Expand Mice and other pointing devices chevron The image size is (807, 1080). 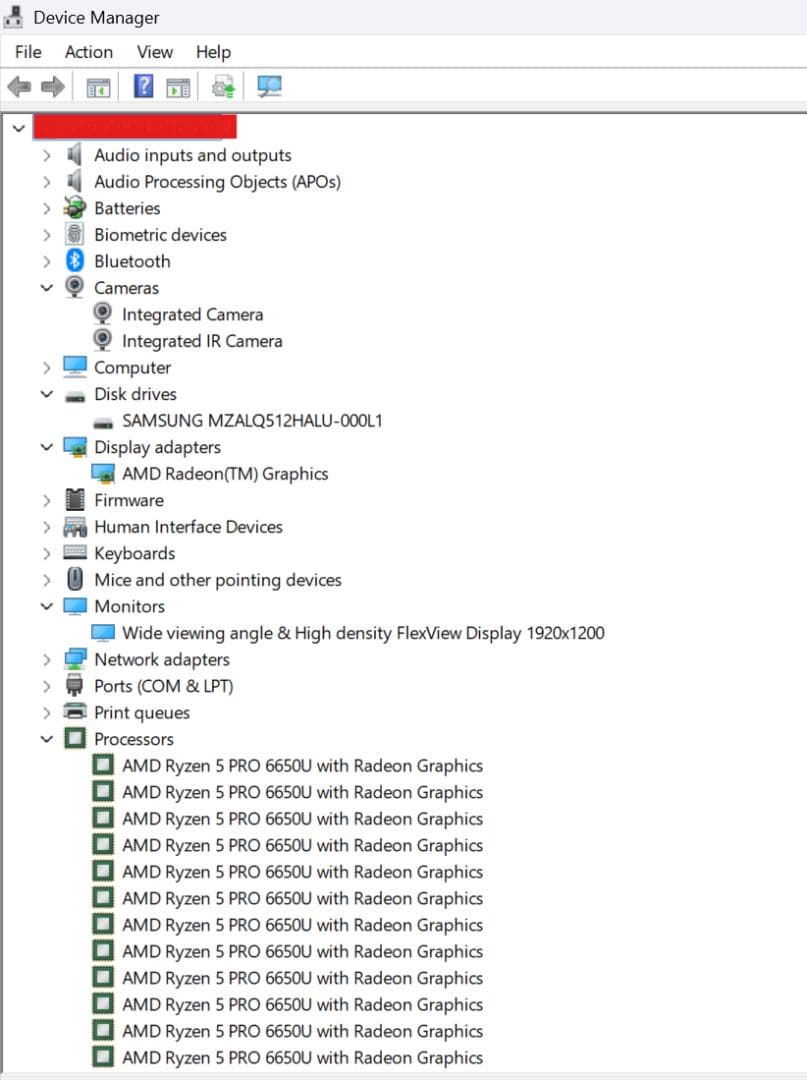pos(46,581)
